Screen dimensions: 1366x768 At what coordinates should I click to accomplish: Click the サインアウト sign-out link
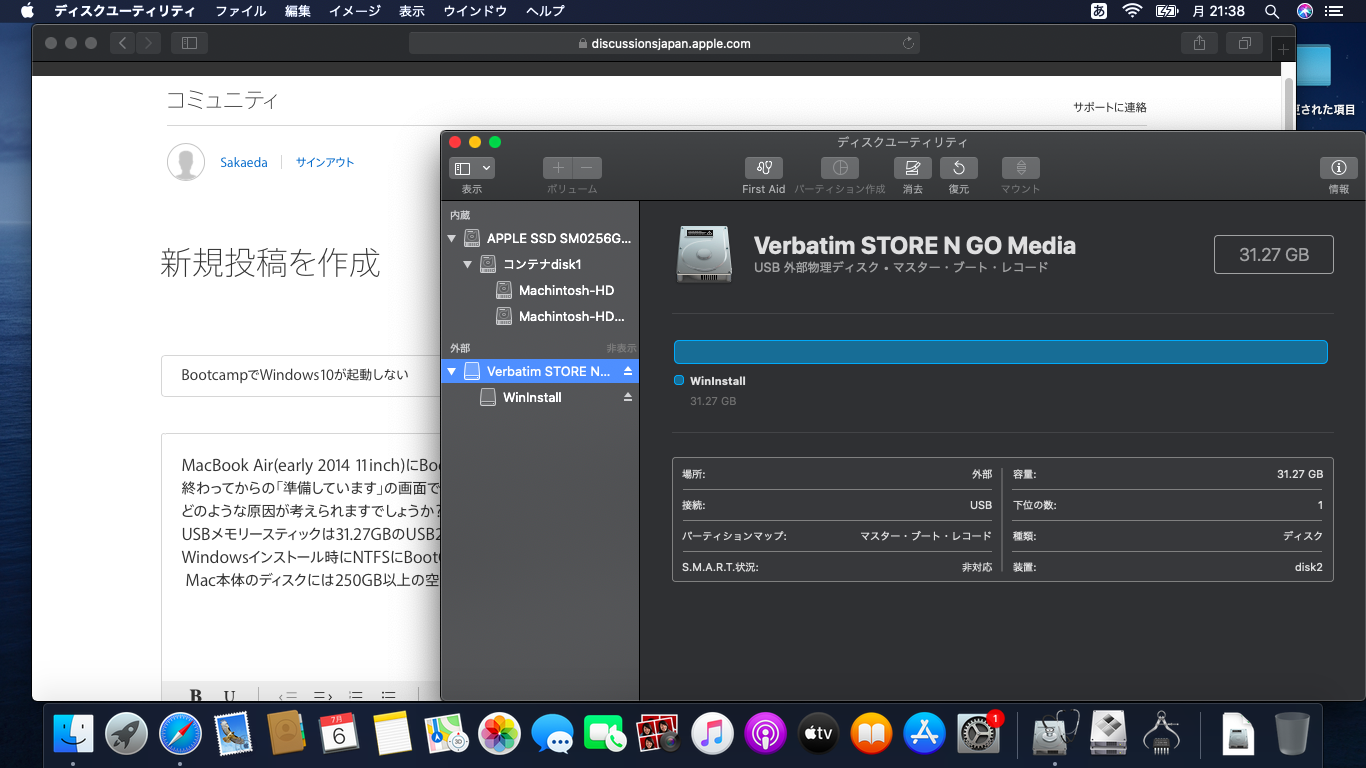coord(325,162)
